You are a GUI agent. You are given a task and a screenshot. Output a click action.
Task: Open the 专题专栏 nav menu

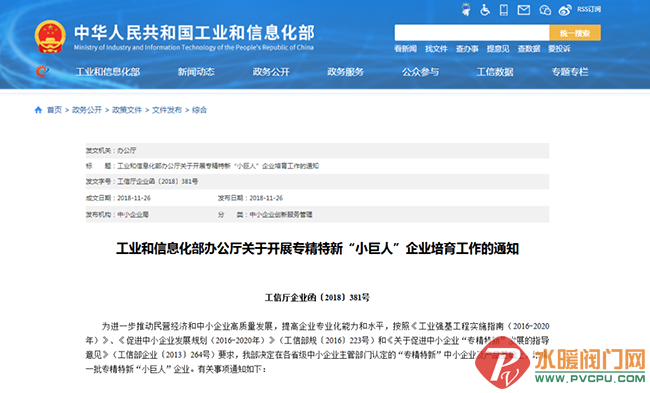coord(570,72)
